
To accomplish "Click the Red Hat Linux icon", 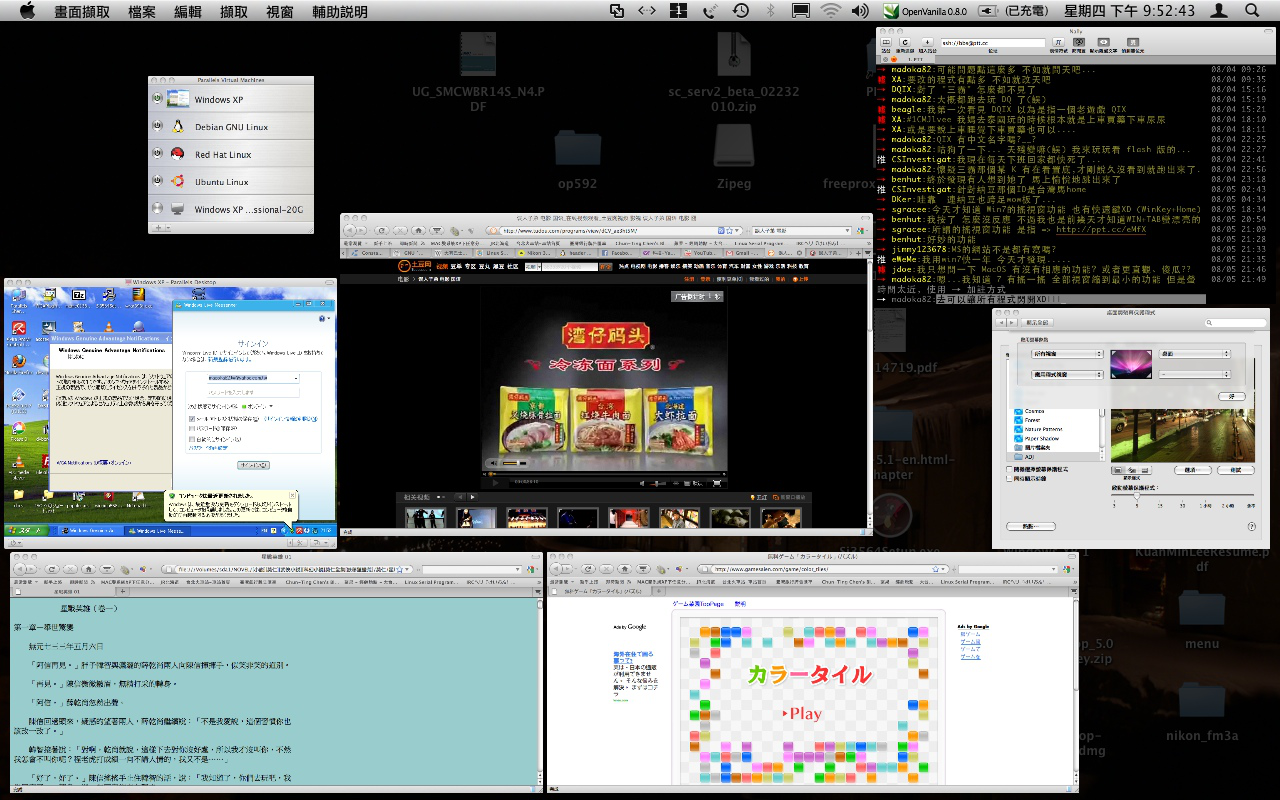I will [178, 154].
